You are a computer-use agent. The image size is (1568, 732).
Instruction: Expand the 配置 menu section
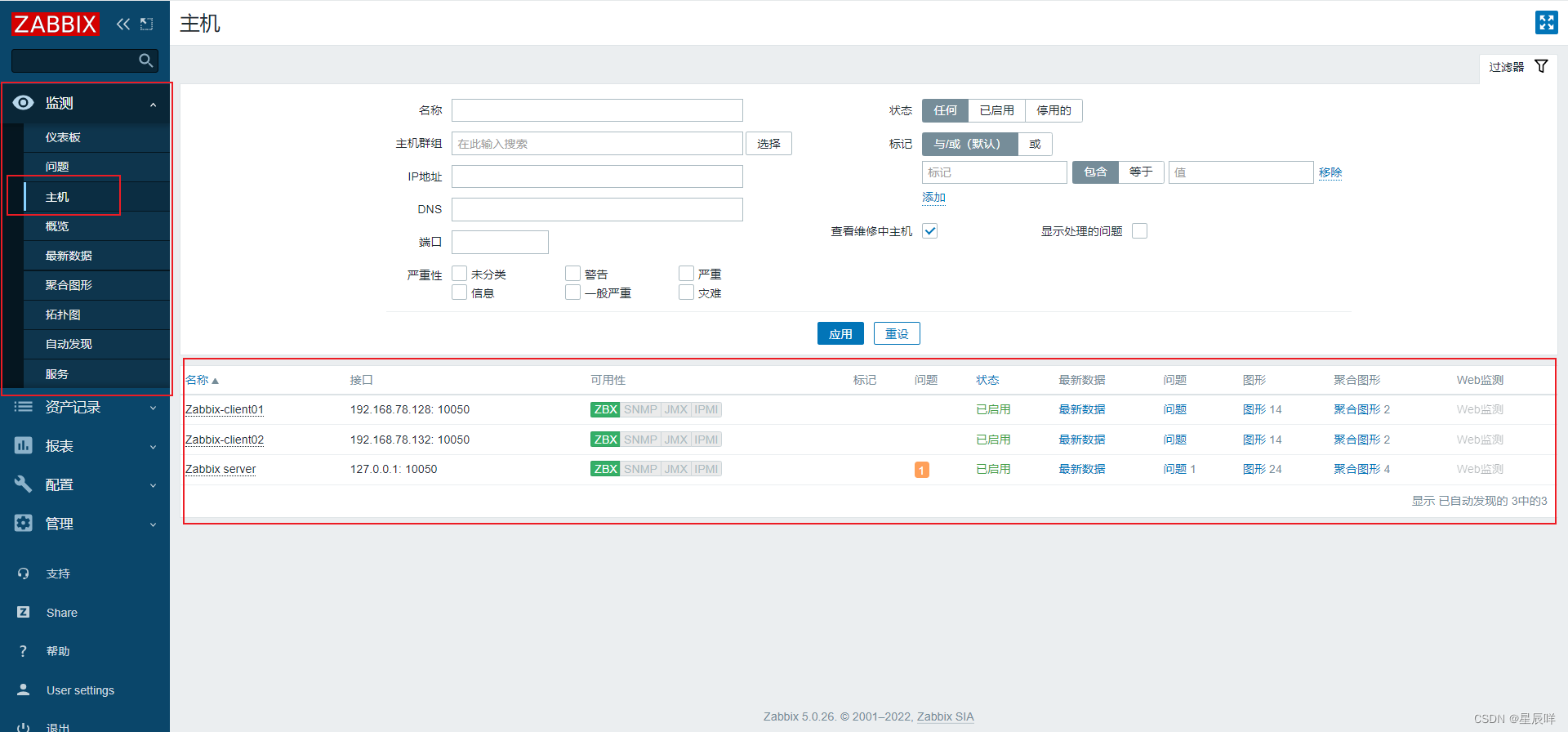(153, 485)
